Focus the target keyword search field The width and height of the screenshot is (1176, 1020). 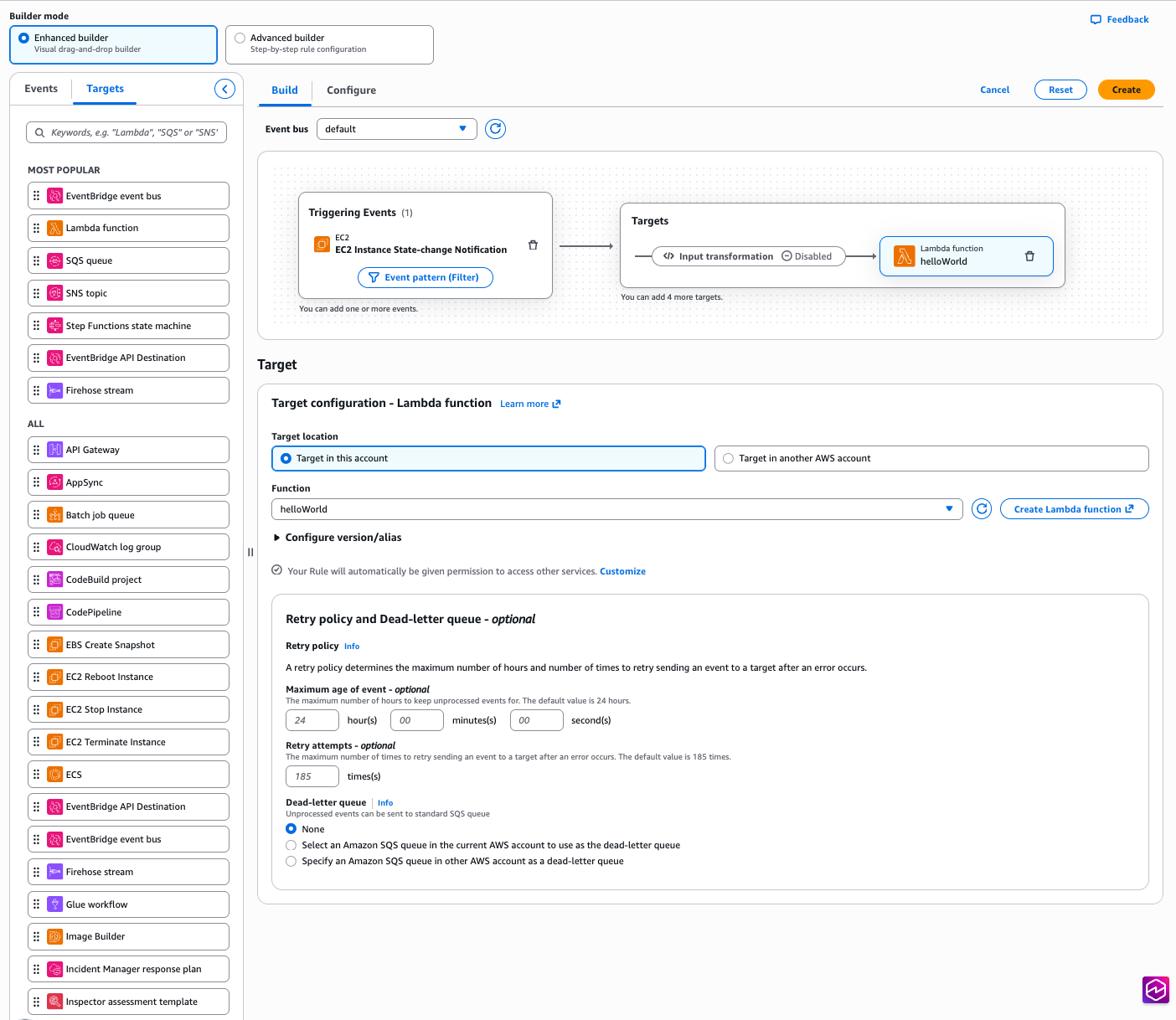click(x=126, y=132)
